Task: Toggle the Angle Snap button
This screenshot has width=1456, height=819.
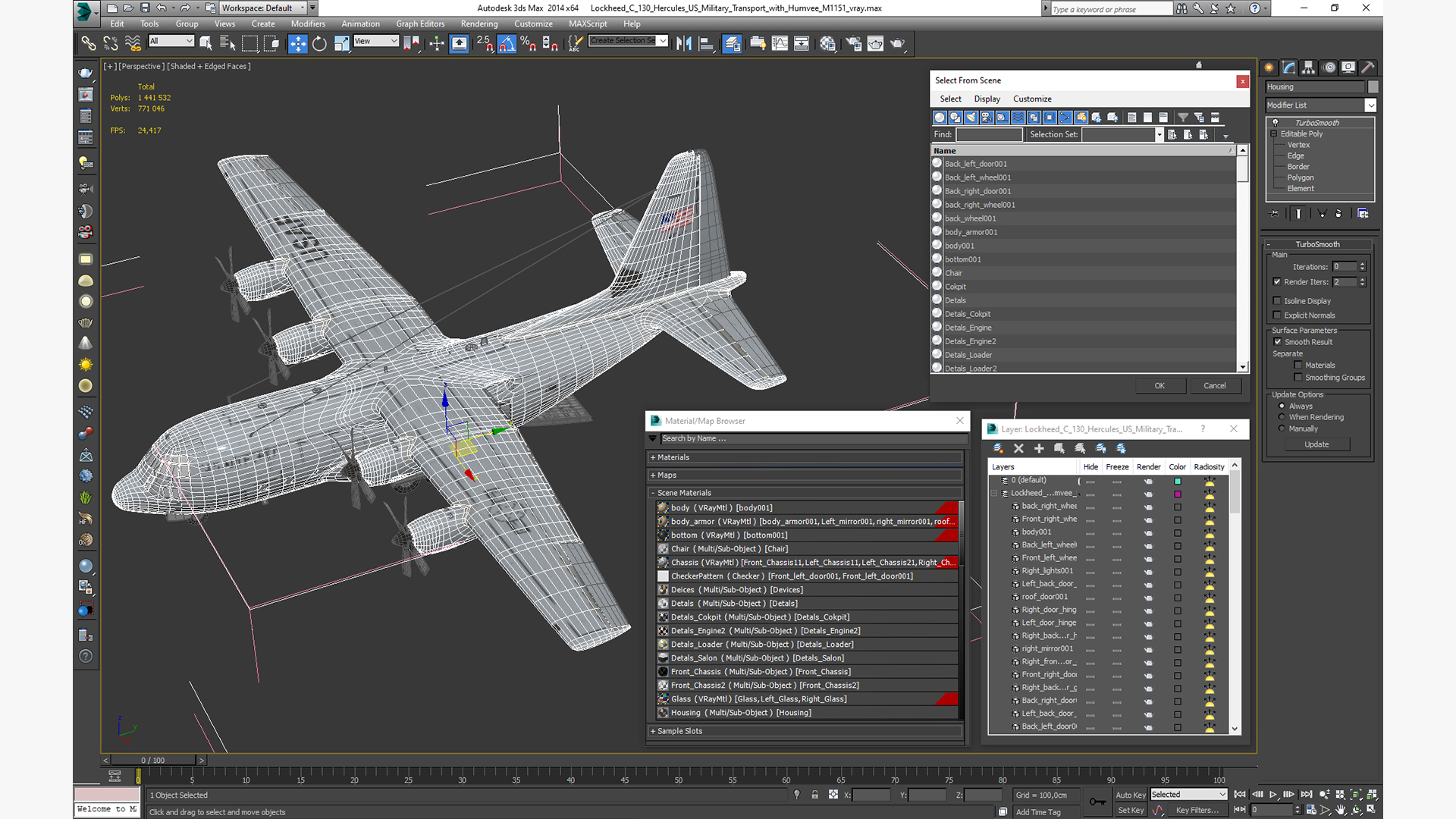Action: 507,44
